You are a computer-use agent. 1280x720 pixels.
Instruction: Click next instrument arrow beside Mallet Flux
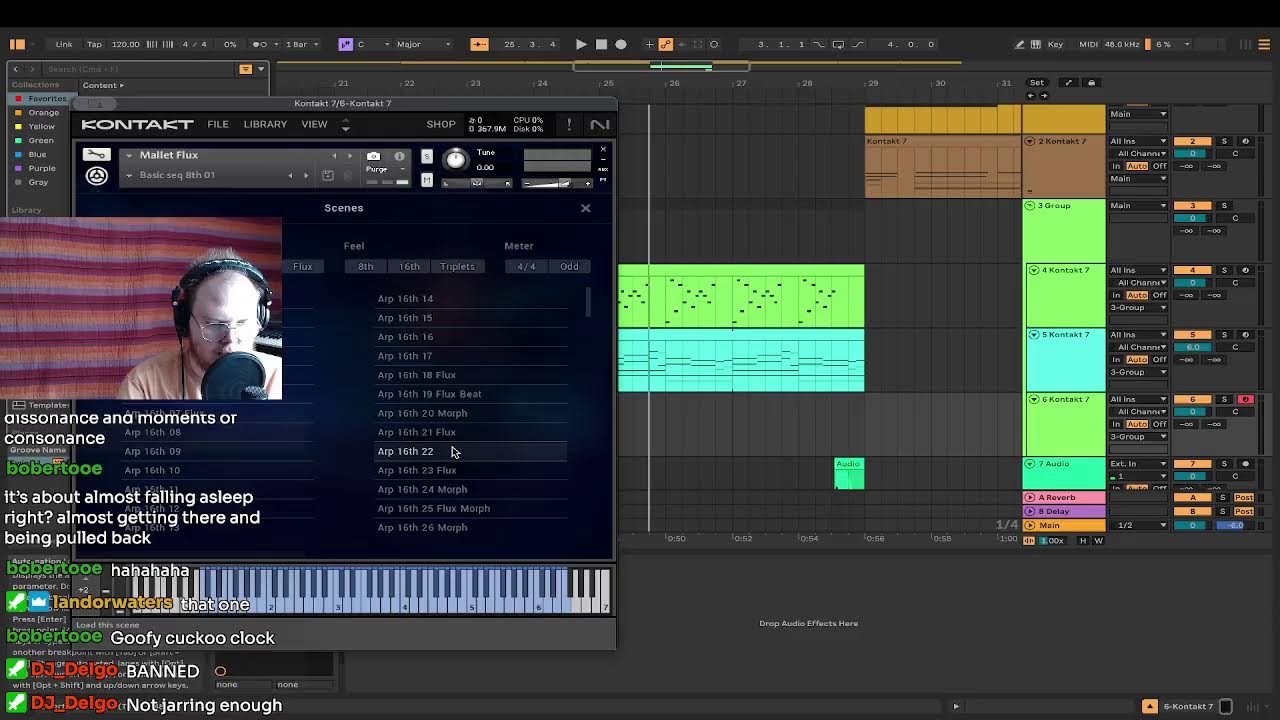349,156
